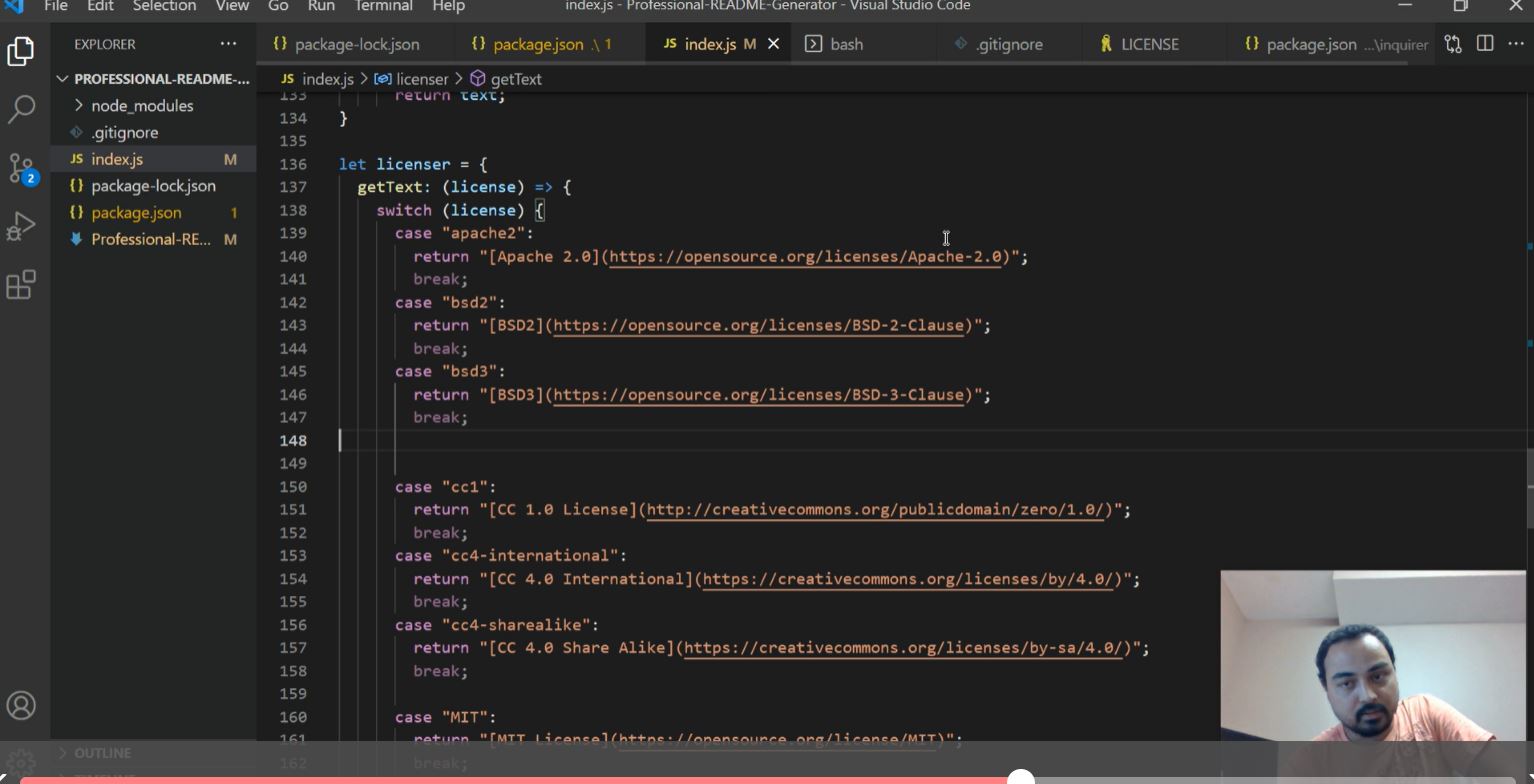Open the Selection menu
Screen dimensions: 1534x784
pos(164,6)
